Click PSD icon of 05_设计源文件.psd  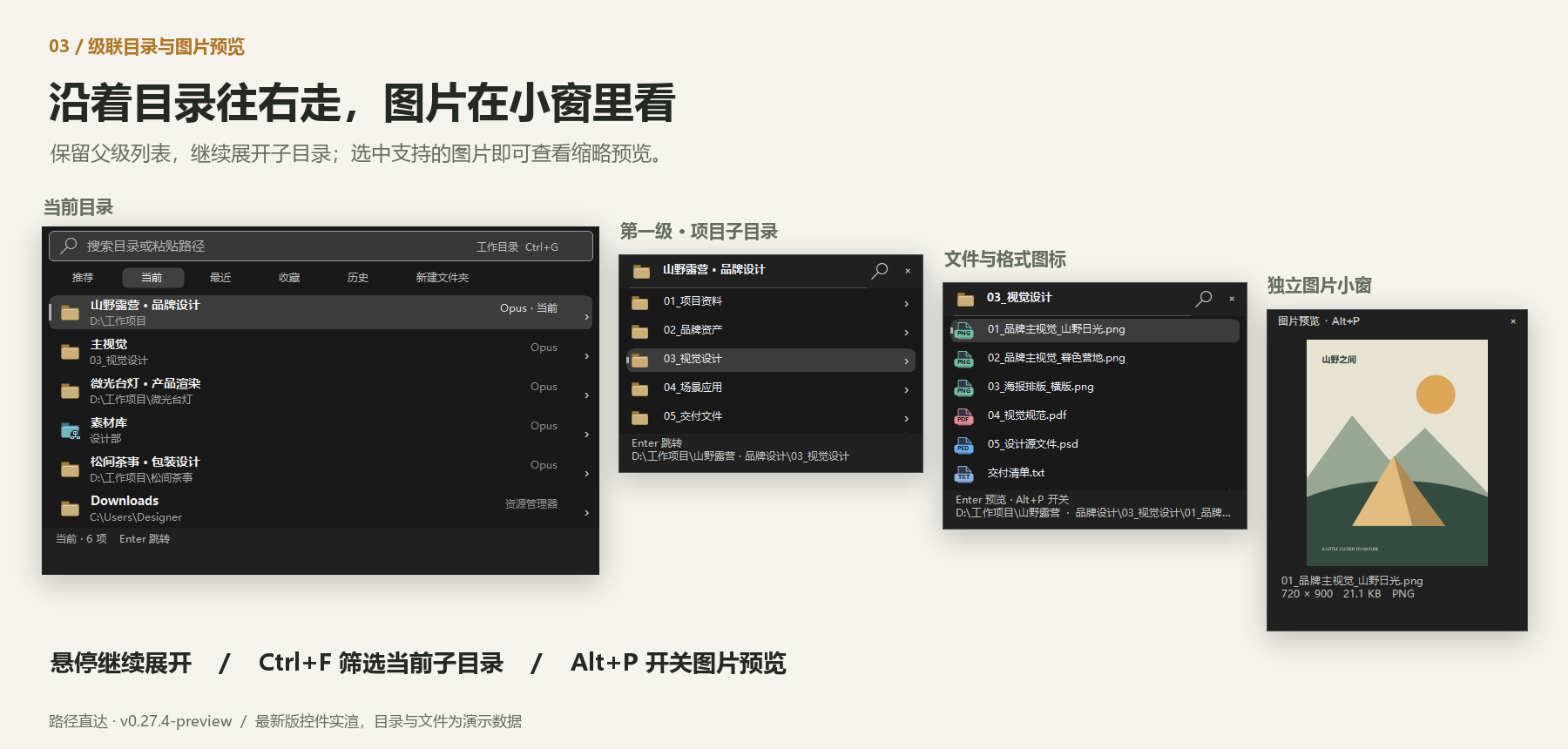point(963,445)
